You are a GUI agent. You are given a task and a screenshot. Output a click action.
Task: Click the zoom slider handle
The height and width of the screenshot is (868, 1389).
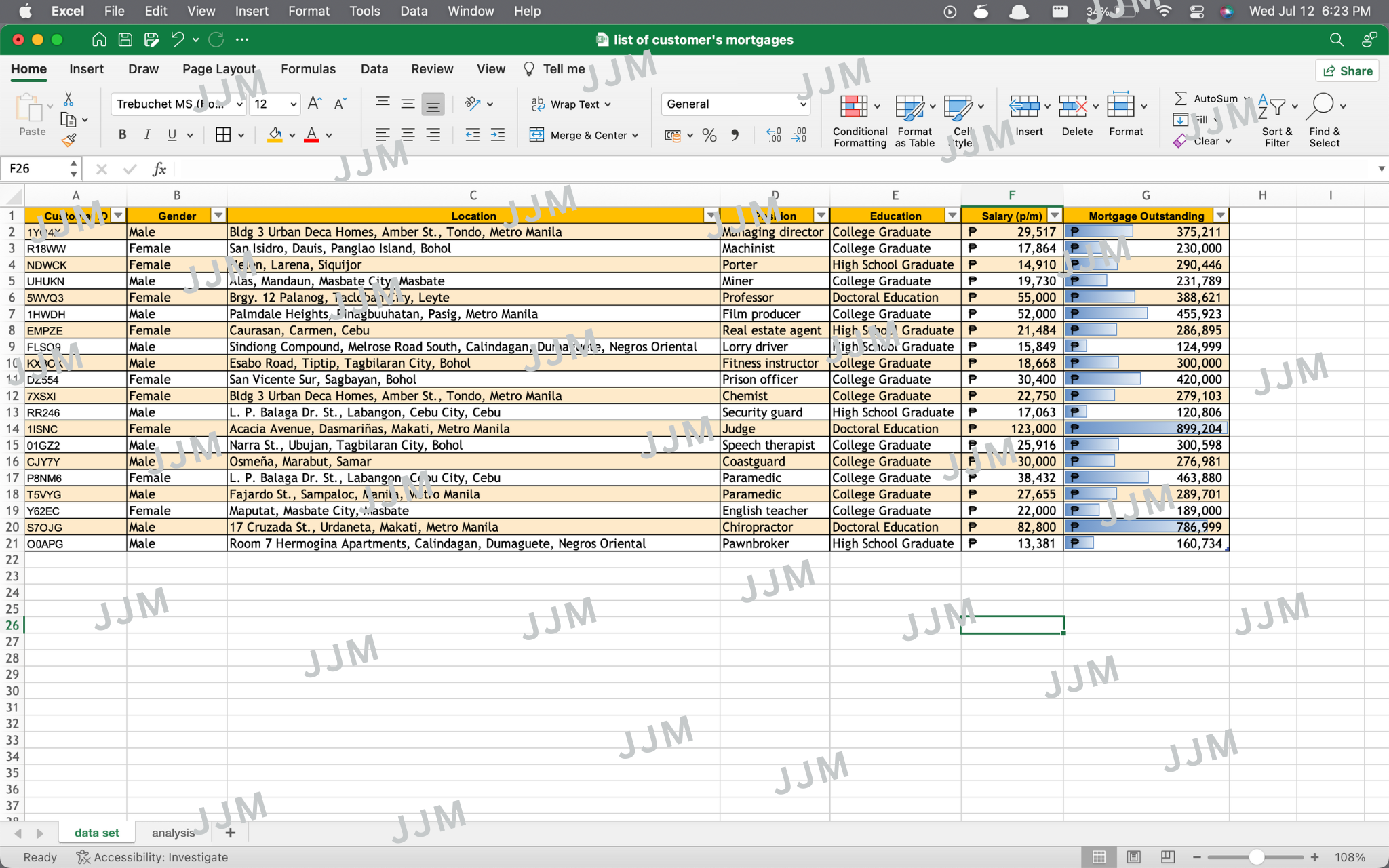(x=1256, y=857)
